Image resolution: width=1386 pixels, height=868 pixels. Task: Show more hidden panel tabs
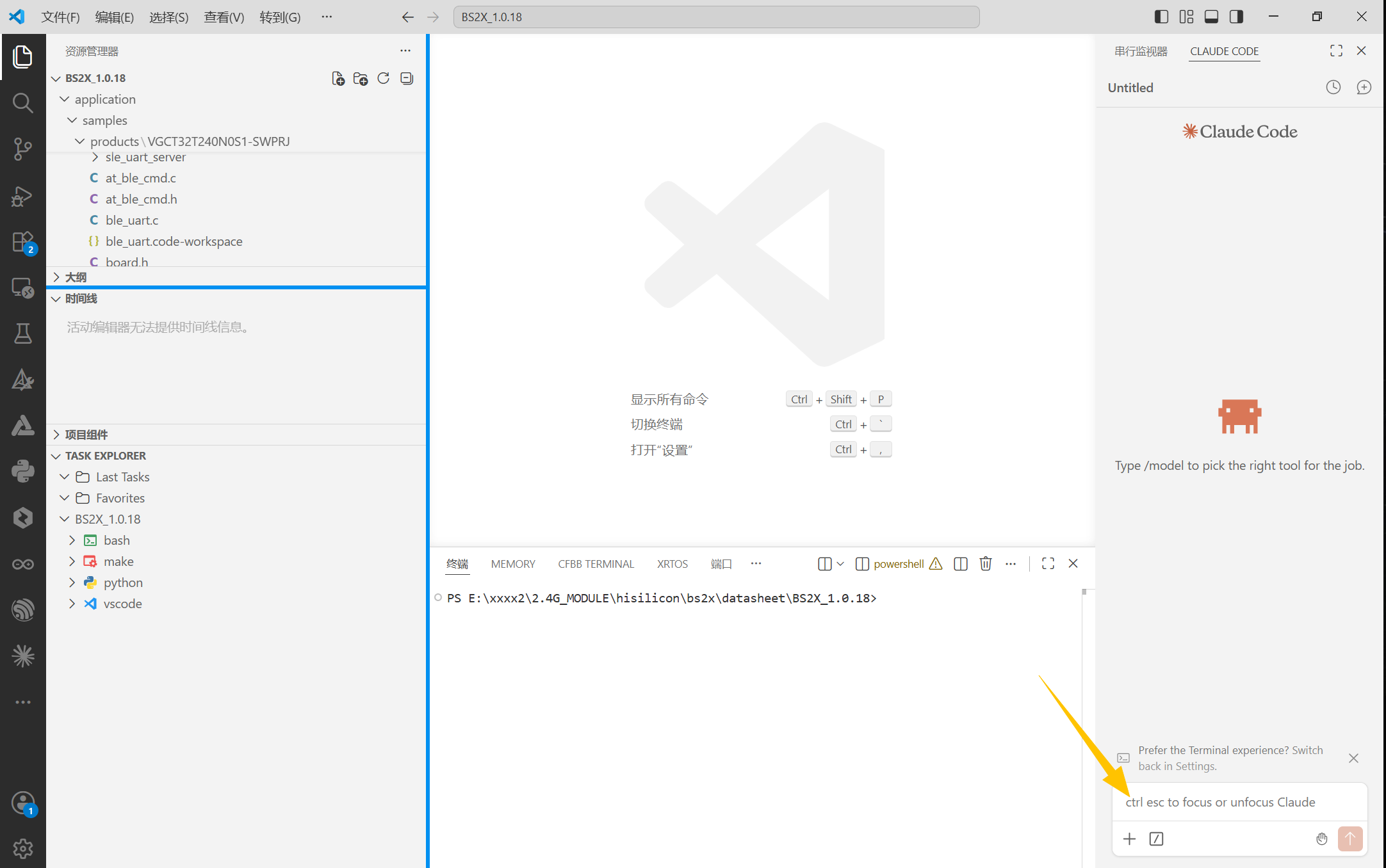tap(756, 563)
